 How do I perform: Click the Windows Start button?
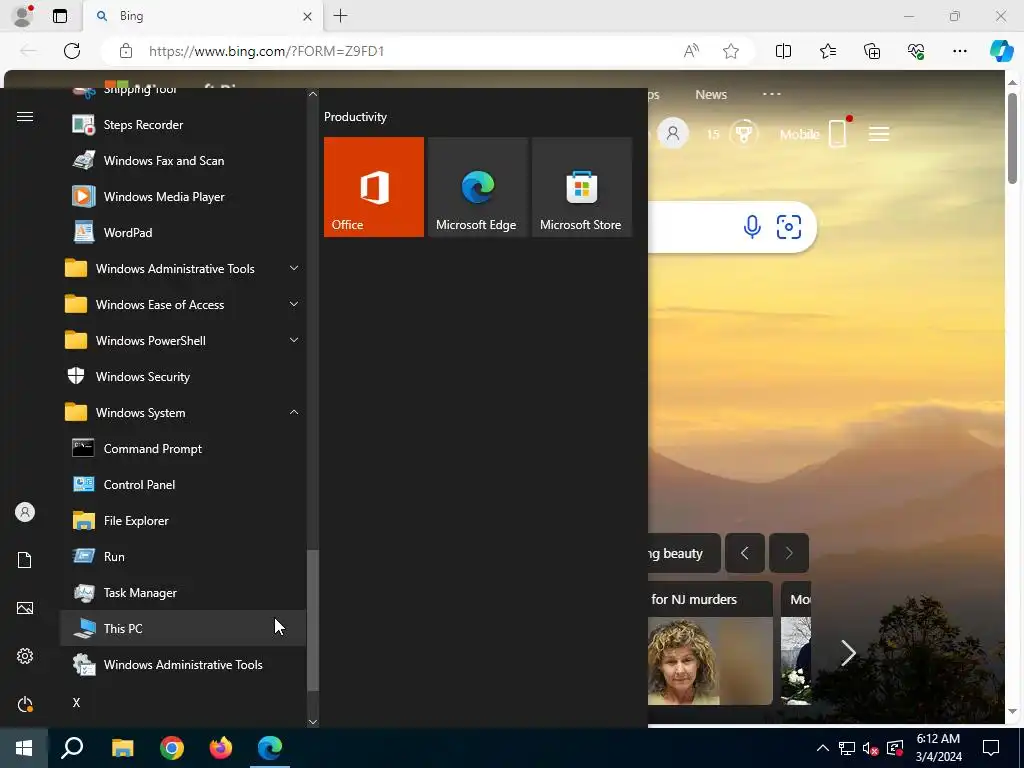click(x=24, y=748)
